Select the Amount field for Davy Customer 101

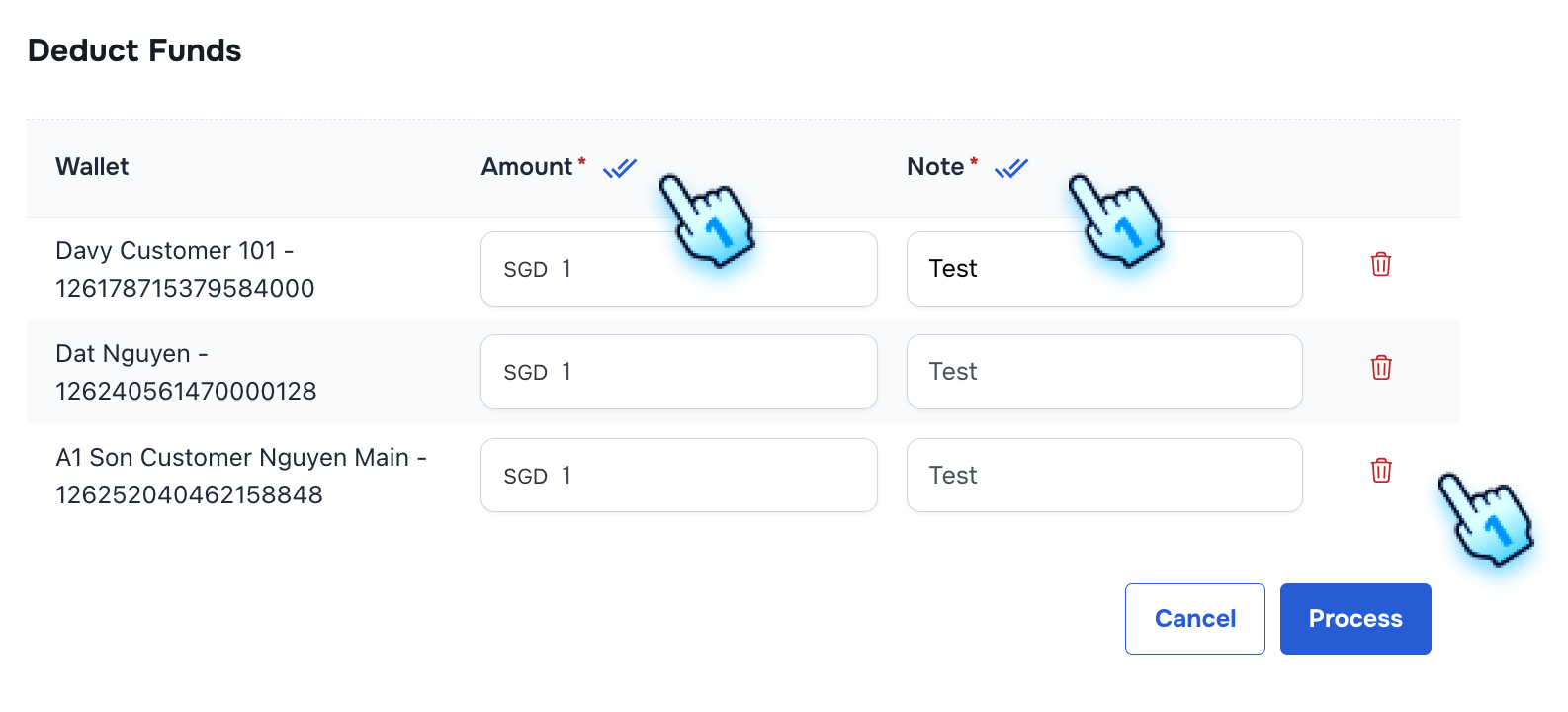[x=679, y=268]
